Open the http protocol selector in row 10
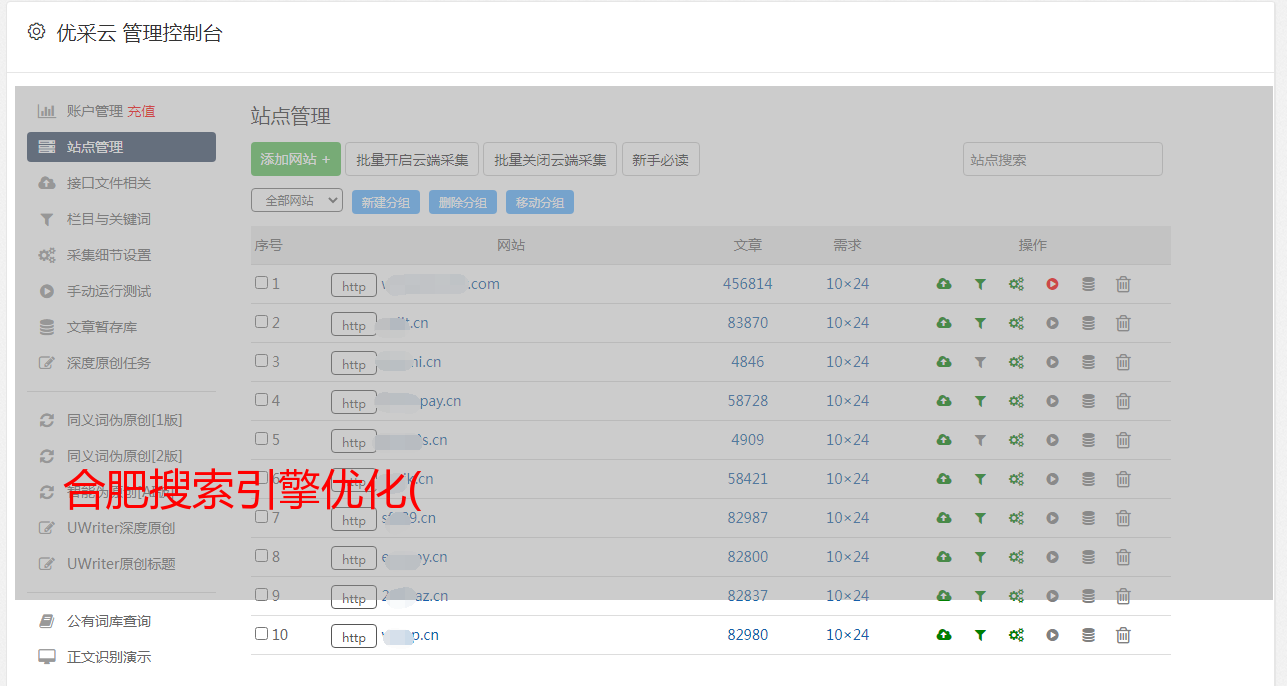The width and height of the screenshot is (1287, 686). 354,637
